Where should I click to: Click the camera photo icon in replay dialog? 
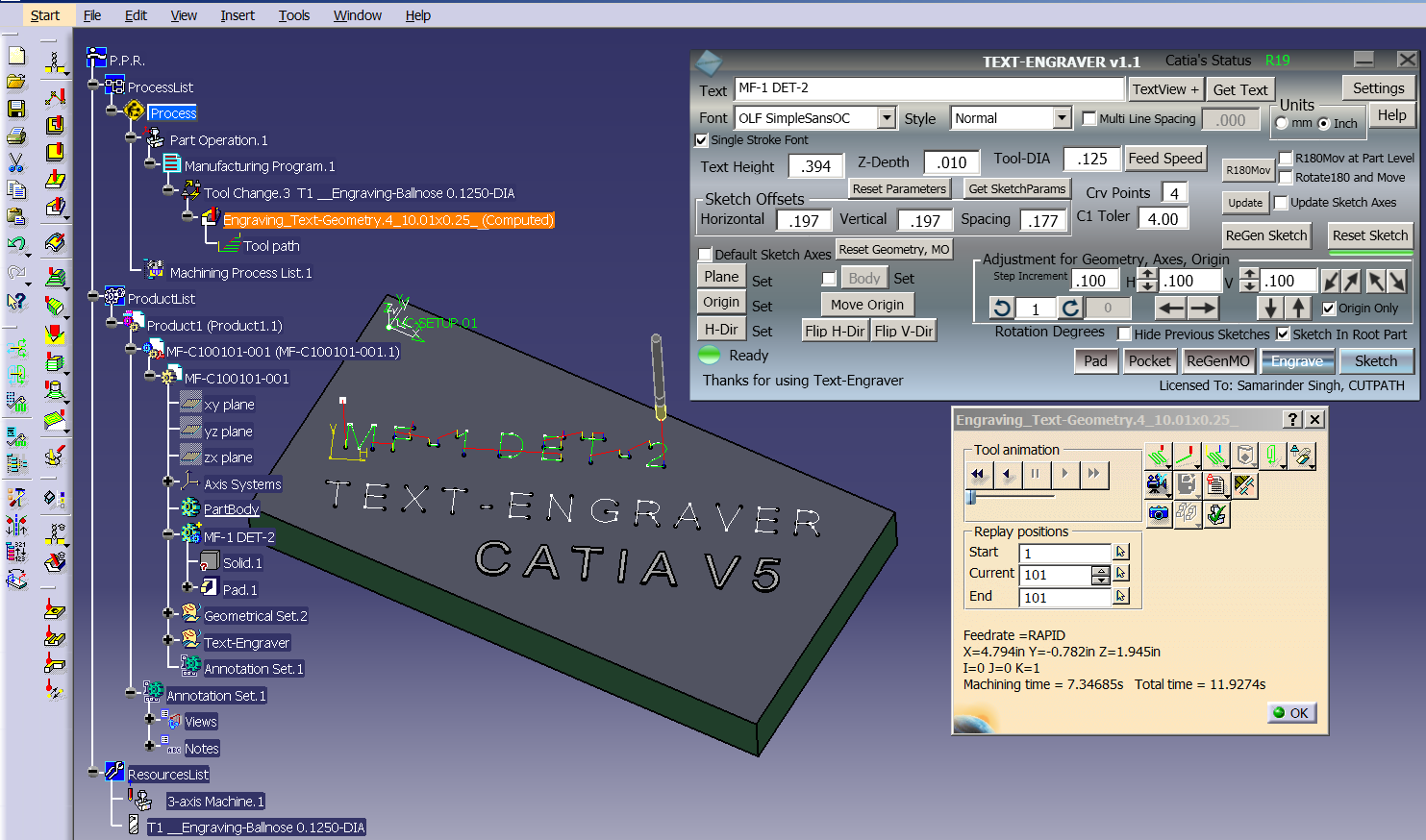point(1159,514)
